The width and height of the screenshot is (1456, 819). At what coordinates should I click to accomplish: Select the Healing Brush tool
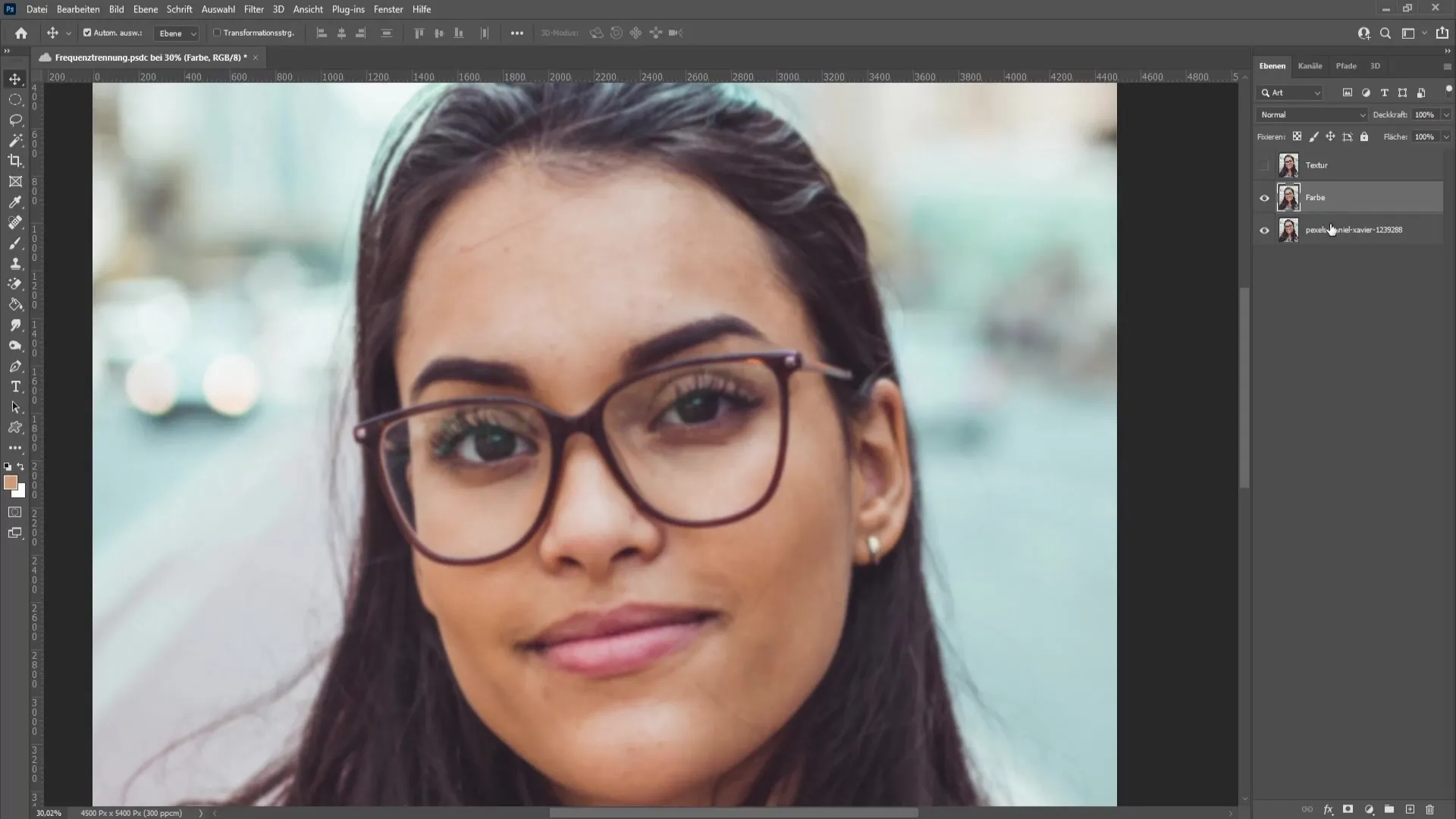pyautogui.click(x=15, y=222)
